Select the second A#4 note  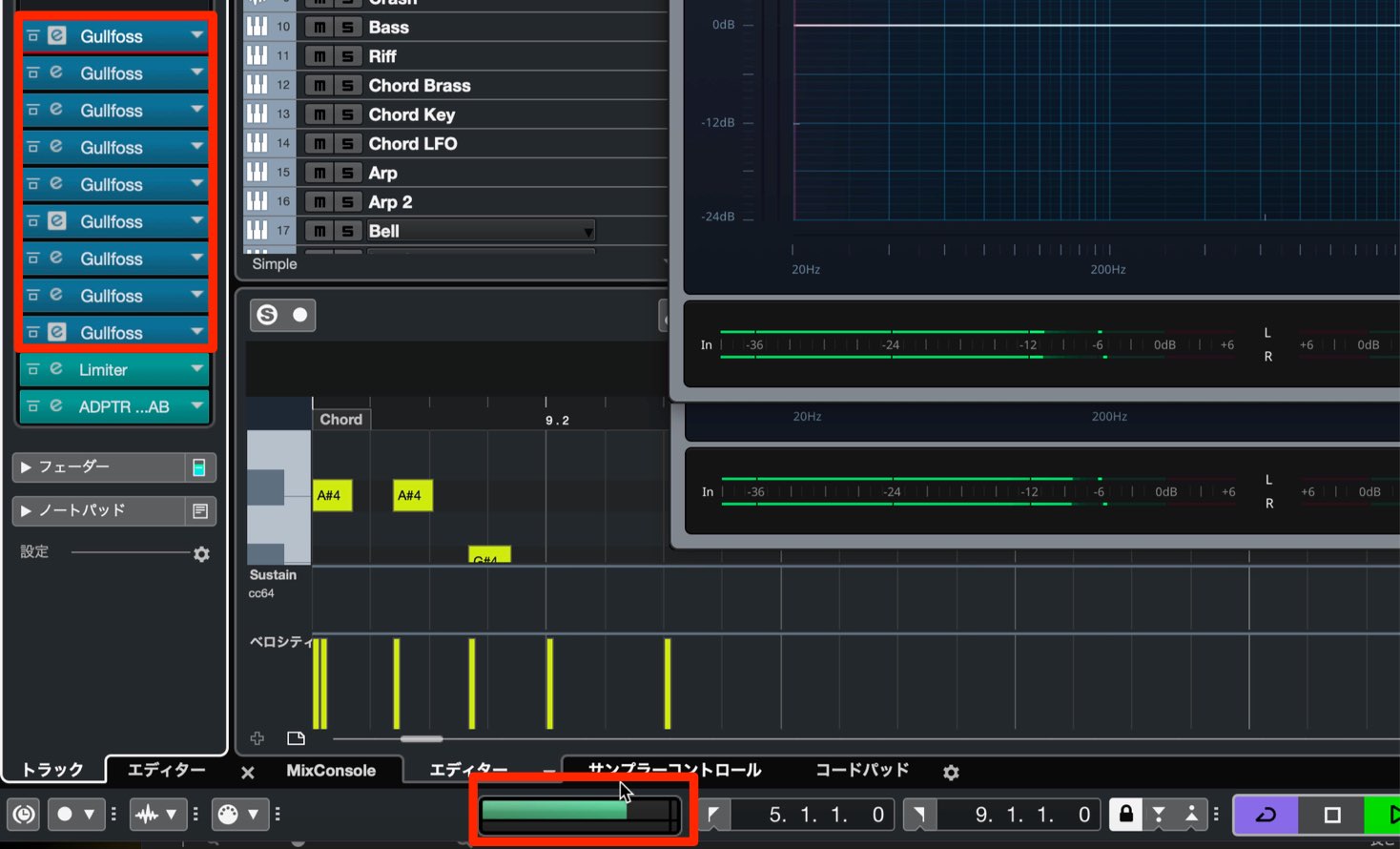413,495
